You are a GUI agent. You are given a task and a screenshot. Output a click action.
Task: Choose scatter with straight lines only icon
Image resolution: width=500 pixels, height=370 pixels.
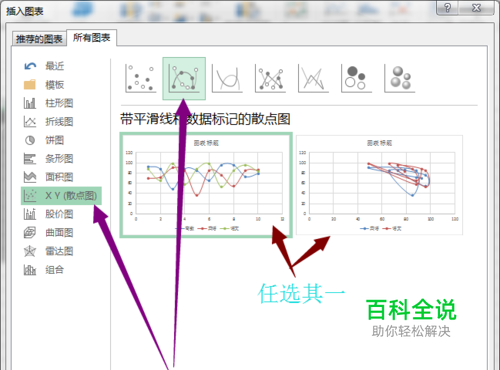[x=313, y=79]
